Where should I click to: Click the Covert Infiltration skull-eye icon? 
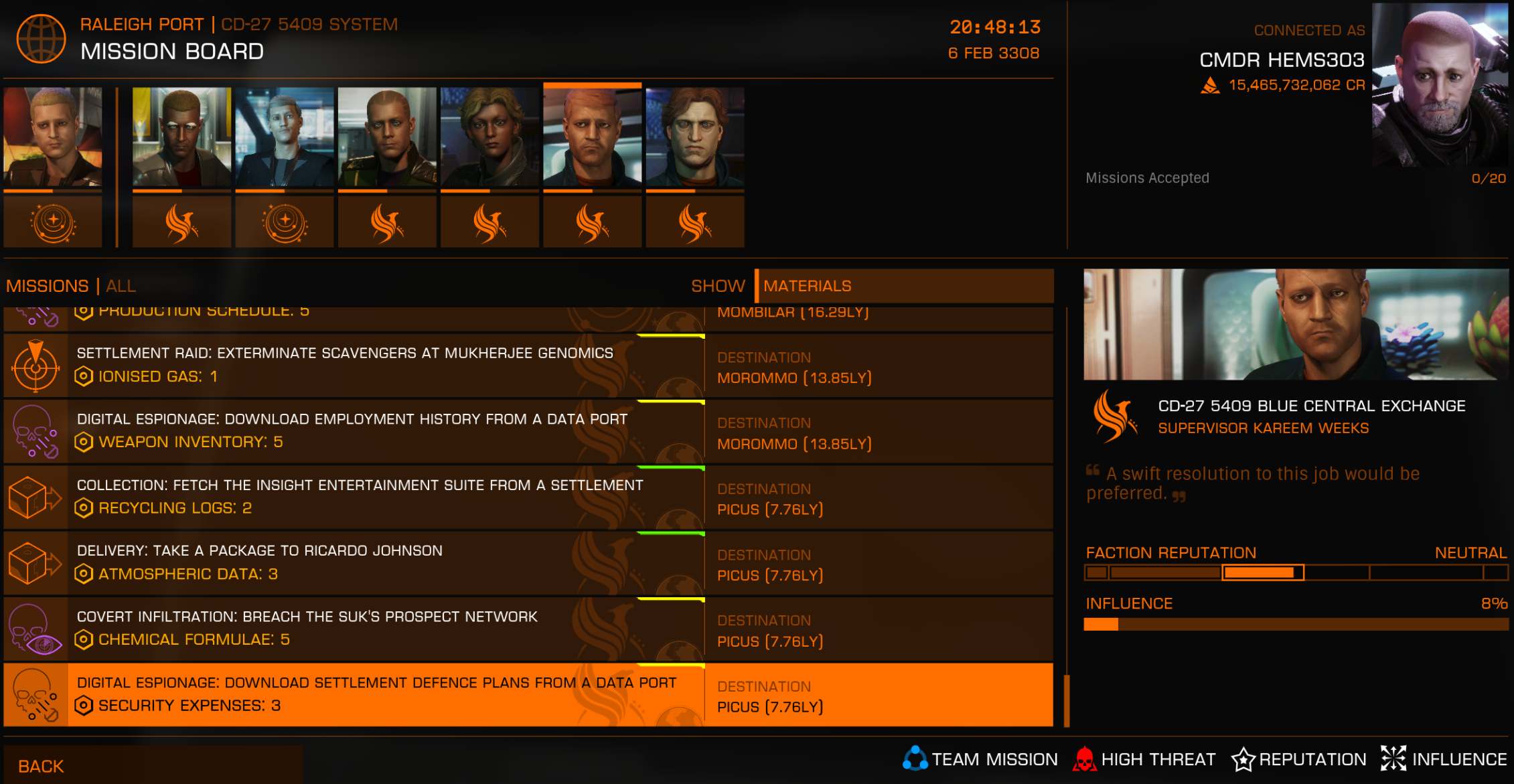35,629
